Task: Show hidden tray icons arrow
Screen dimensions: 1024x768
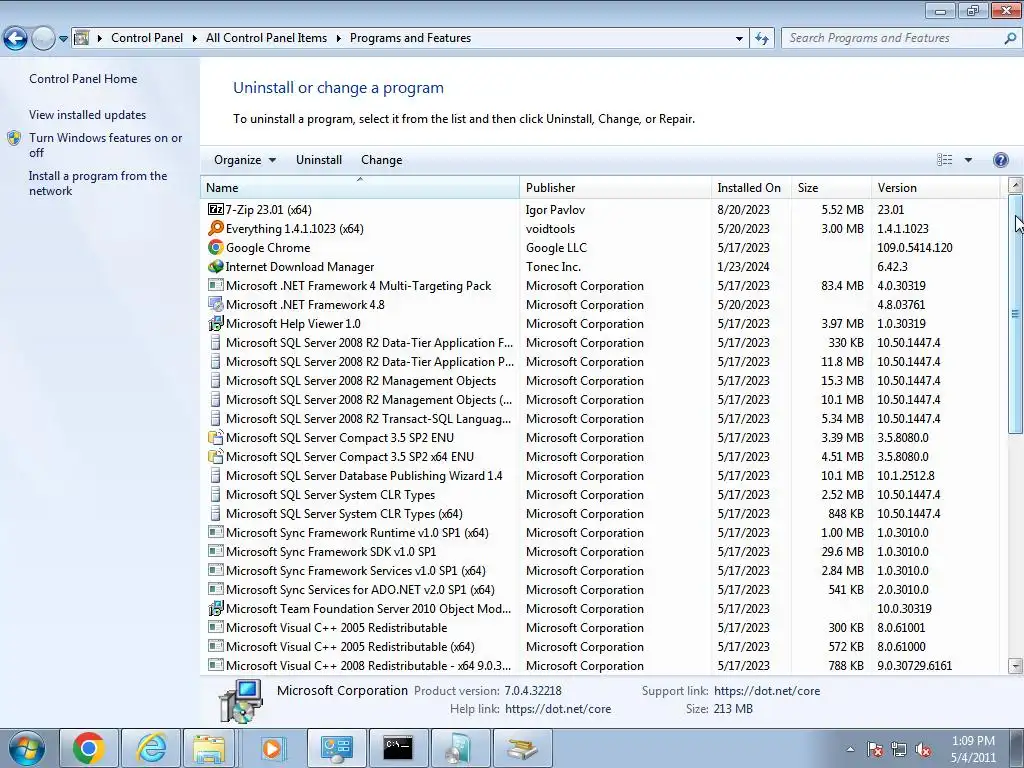Action: 850,750
